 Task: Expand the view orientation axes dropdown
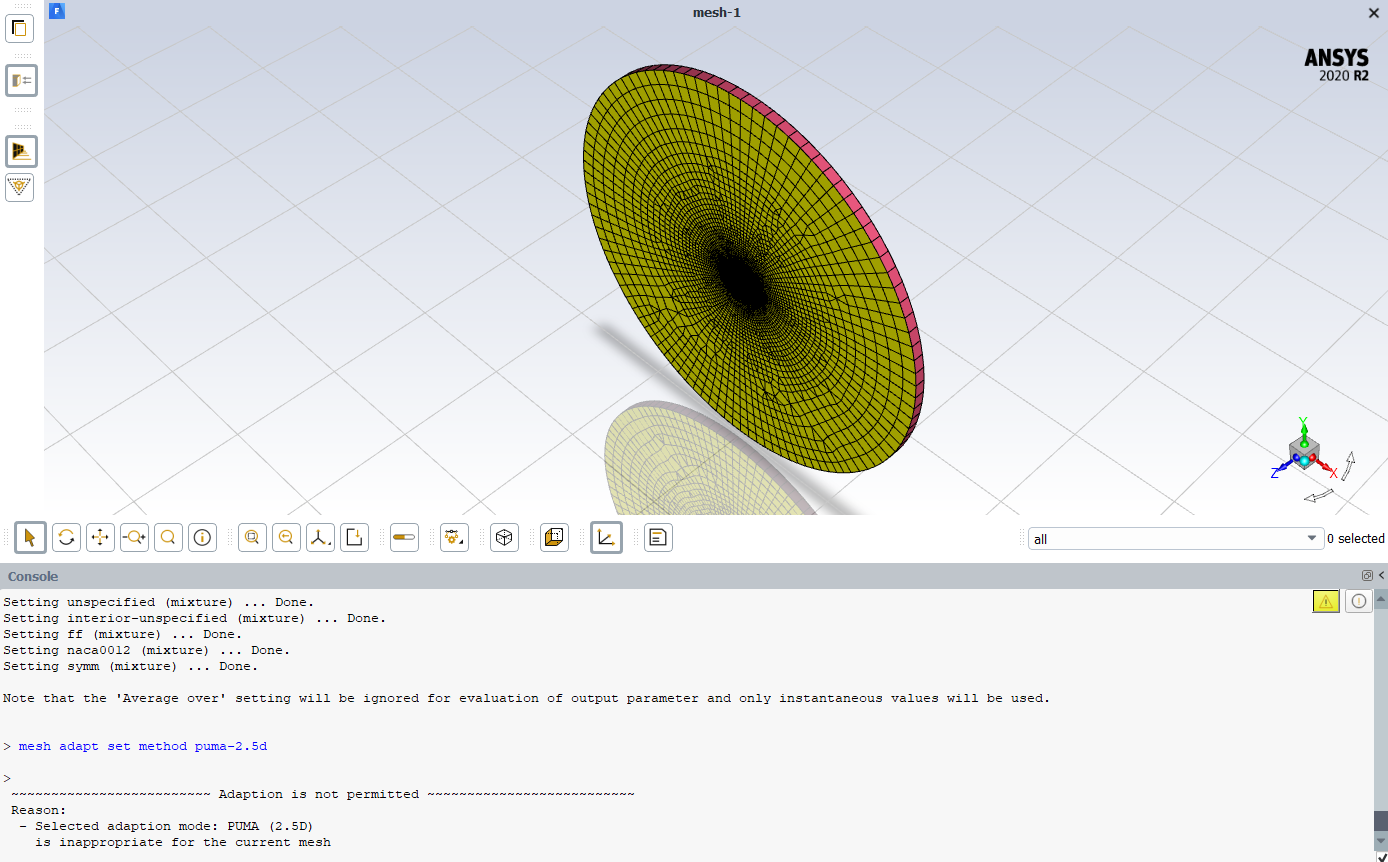point(320,538)
